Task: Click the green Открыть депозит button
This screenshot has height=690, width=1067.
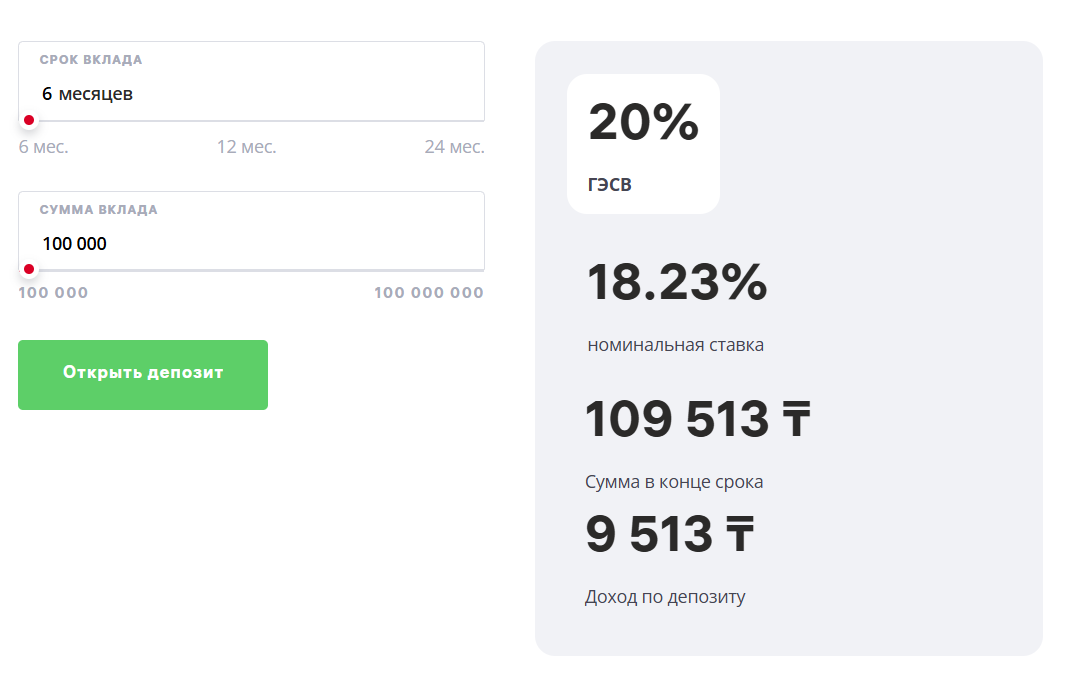Action: (143, 374)
